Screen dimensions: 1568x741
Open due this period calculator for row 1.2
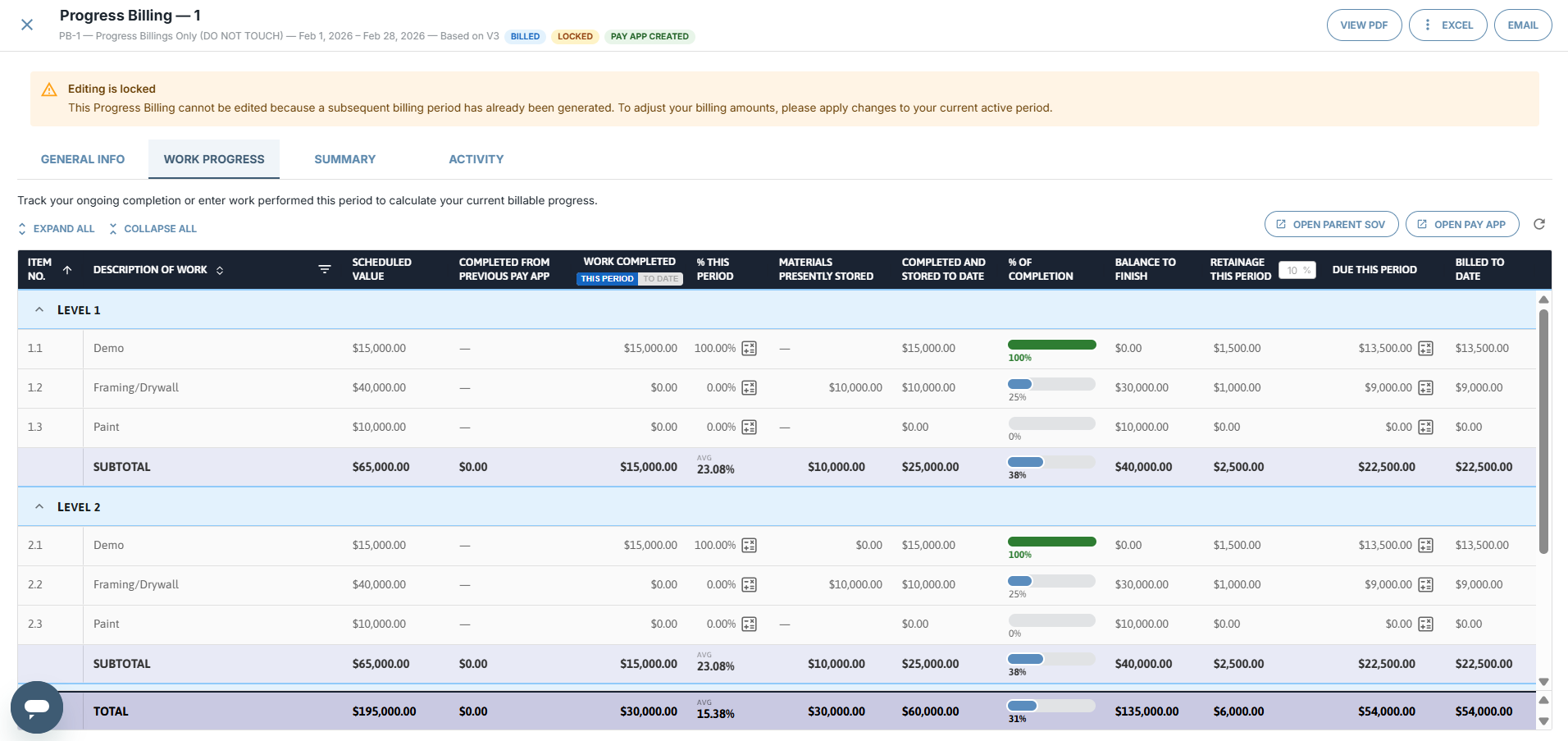pyautogui.click(x=1425, y=387)
